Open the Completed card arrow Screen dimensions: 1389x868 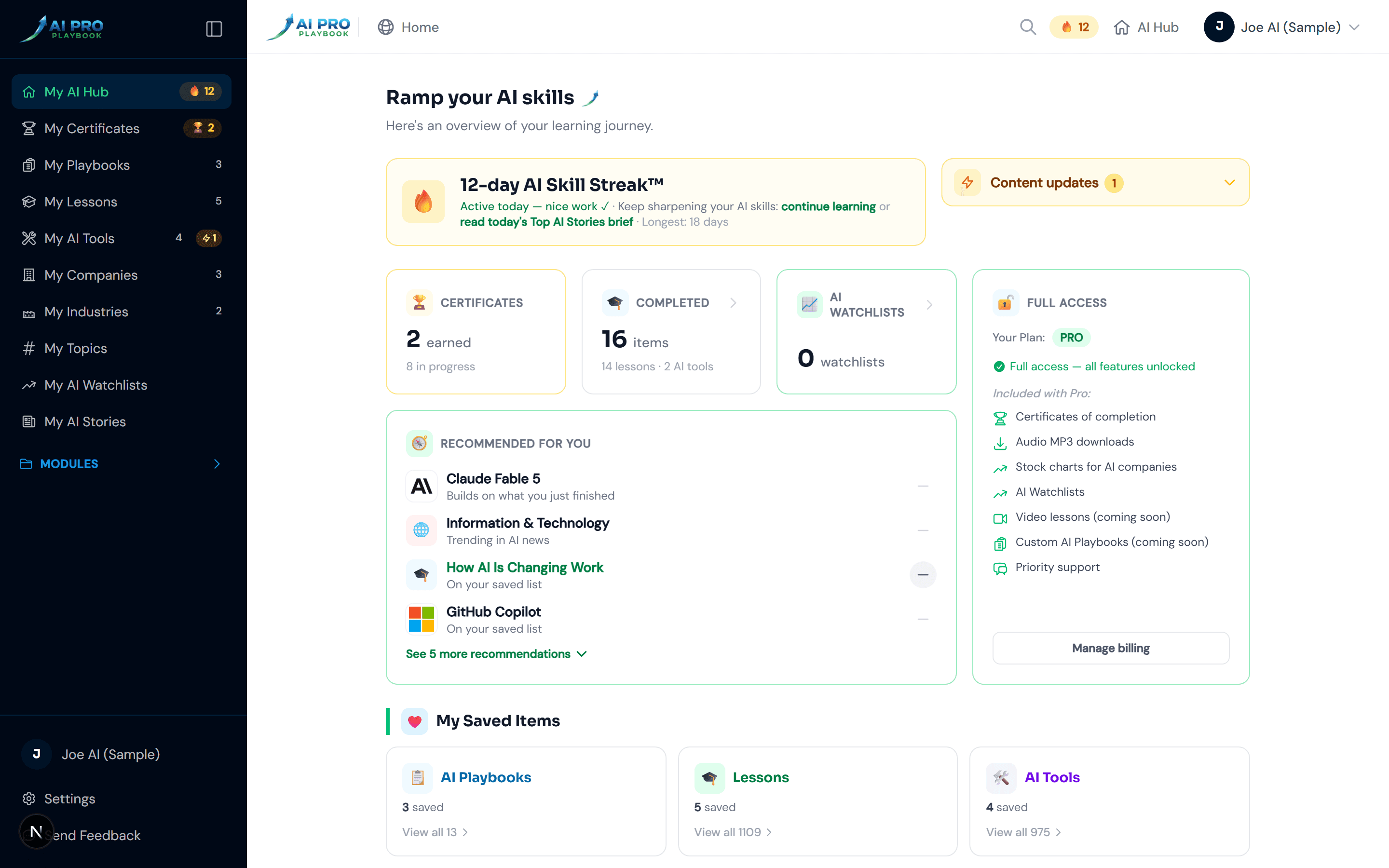point(734,302)
